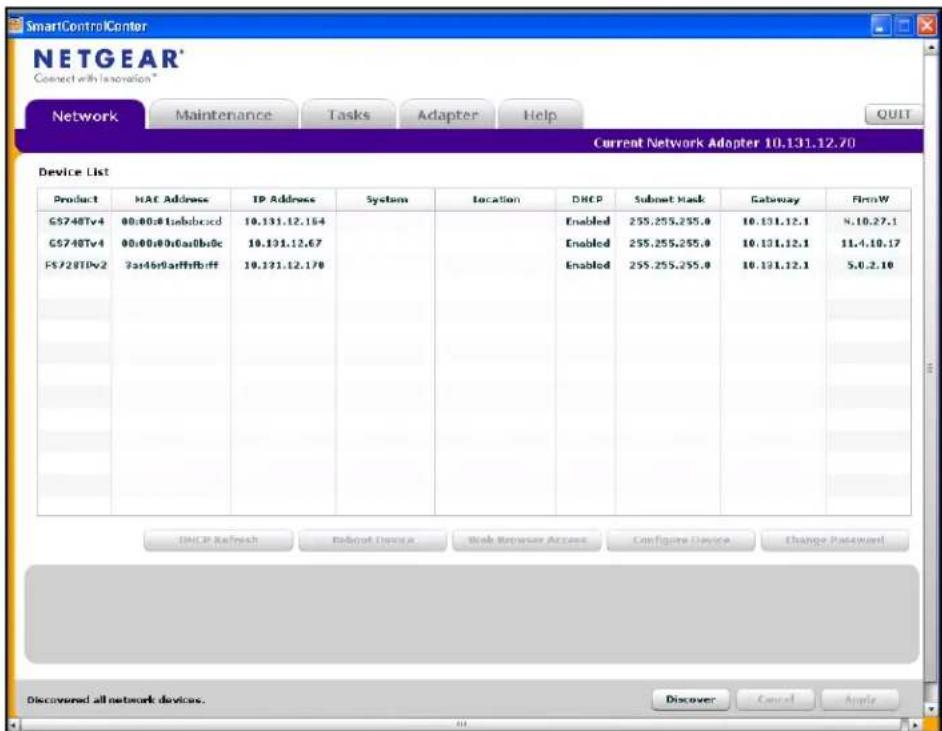Click the vertical scrollbar thumb
The width and height of the screenshot is (942, 731).
[932, 368]
